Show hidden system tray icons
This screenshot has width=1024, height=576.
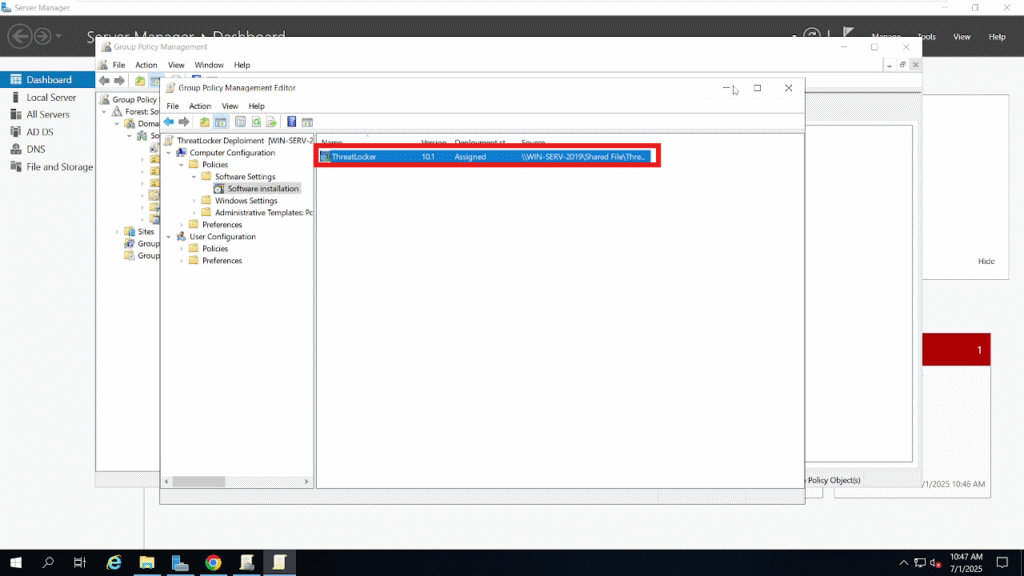[x=903, y=562]
